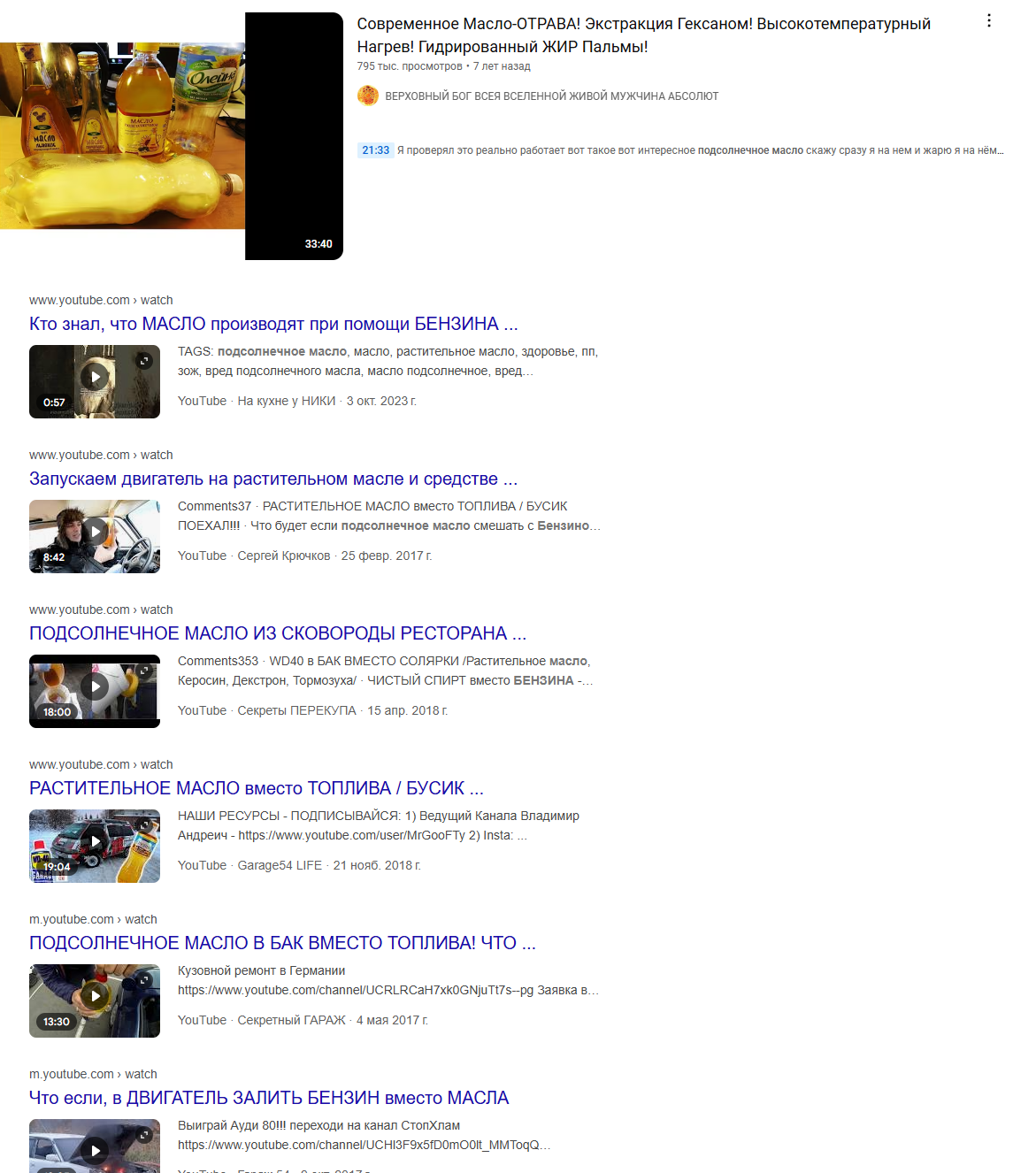Image resolution: width=1036 pixels, height=1173 pixels.
Task: Play the 8:42 video thumbnail
Action: tap(95, 536)
